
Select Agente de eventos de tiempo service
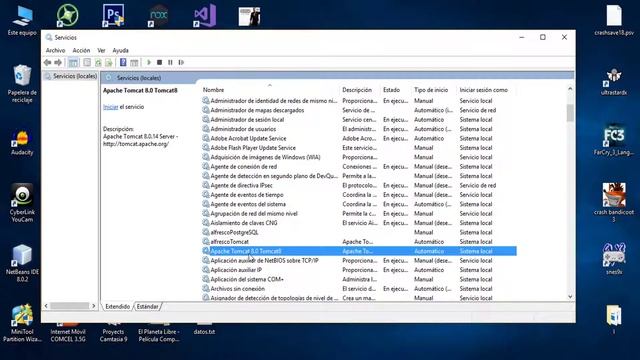pos(359,195)
